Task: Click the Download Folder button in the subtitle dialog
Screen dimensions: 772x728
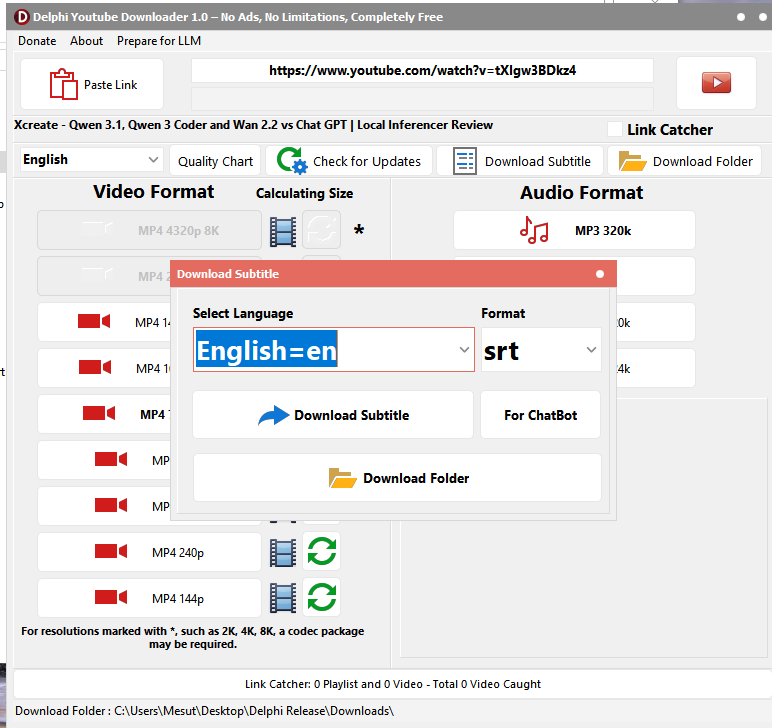Action: (397, 478)
